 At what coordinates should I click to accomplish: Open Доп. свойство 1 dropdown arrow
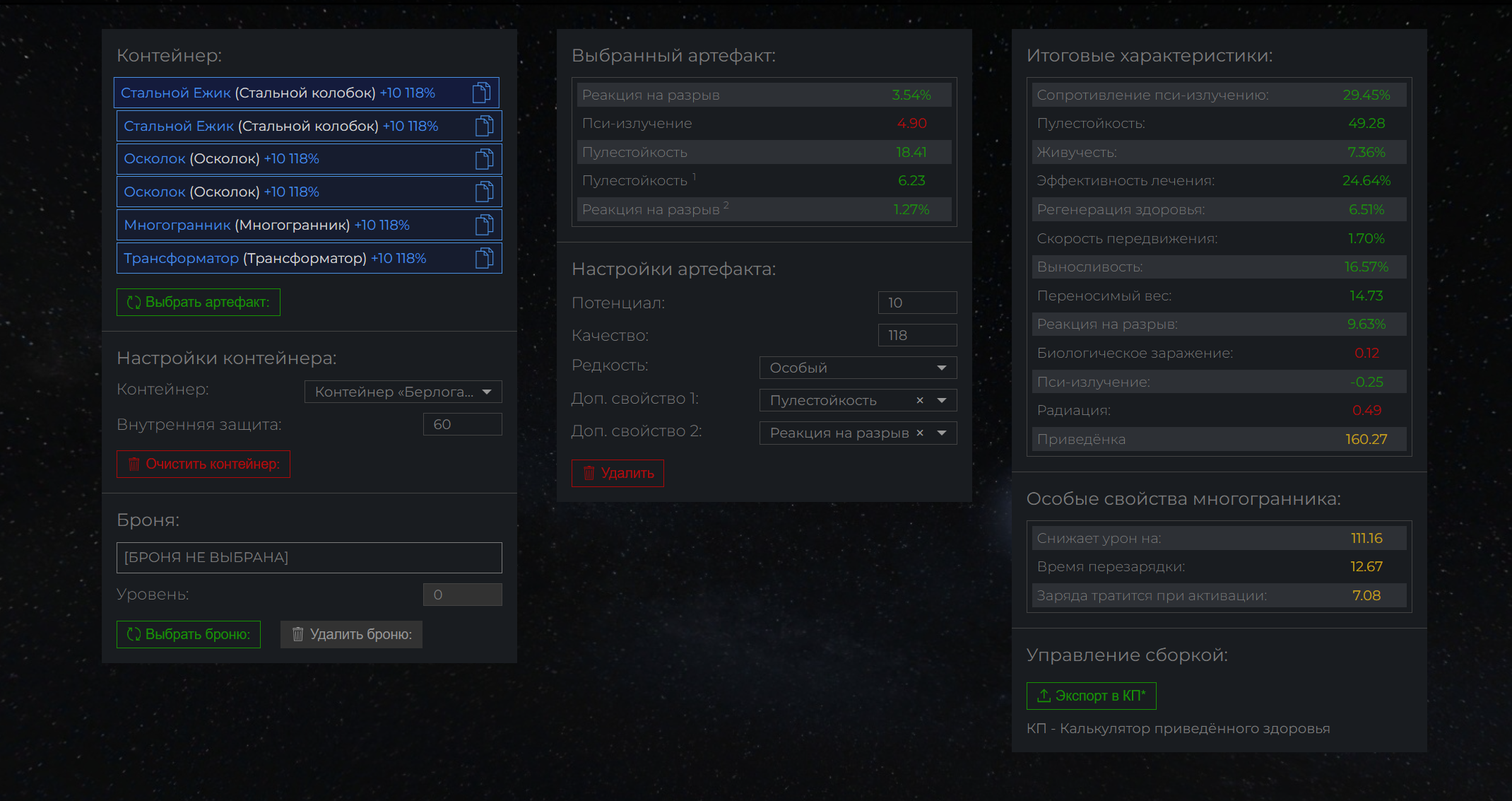click(942, 400)
